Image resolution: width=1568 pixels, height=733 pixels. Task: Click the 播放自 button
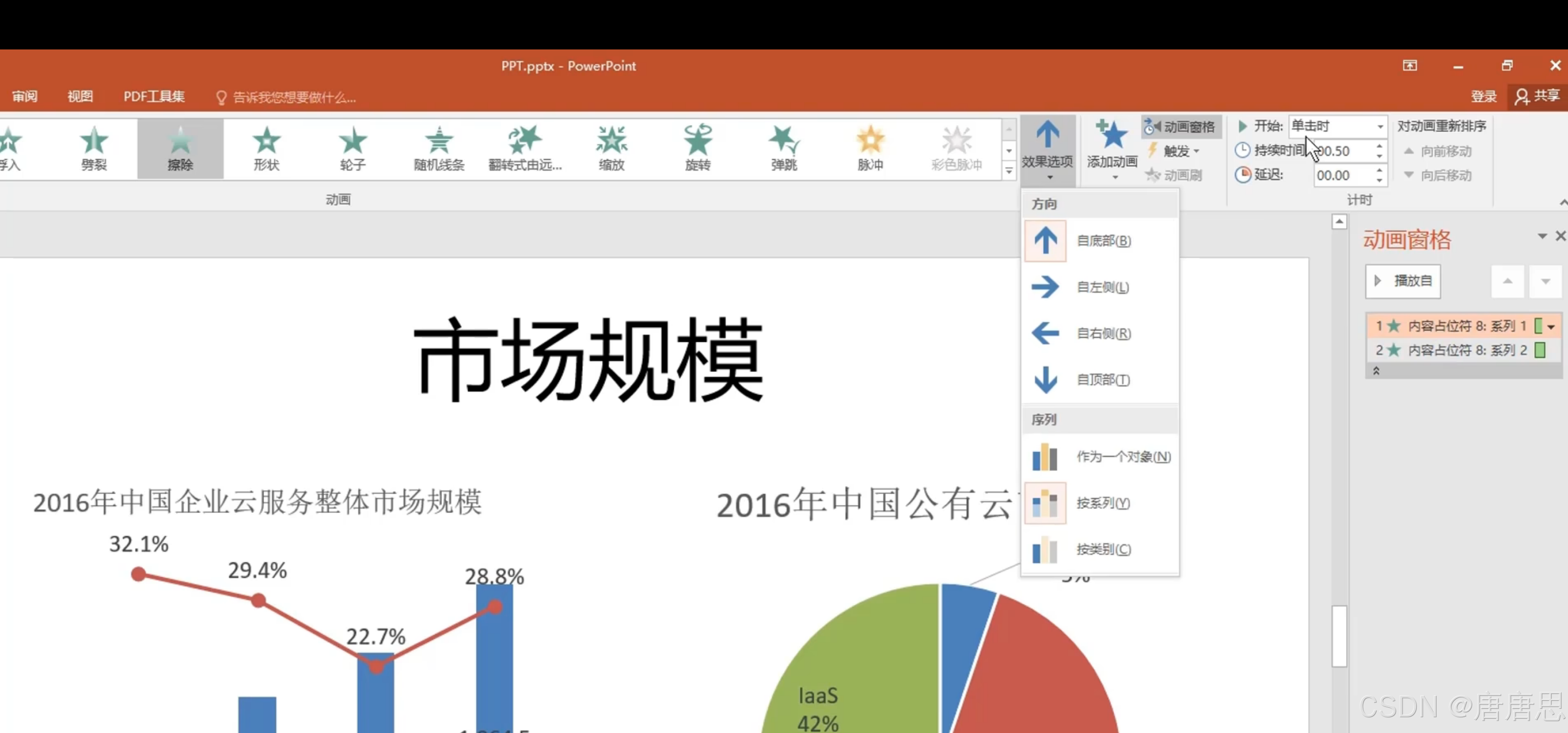tap(1402, 281)
